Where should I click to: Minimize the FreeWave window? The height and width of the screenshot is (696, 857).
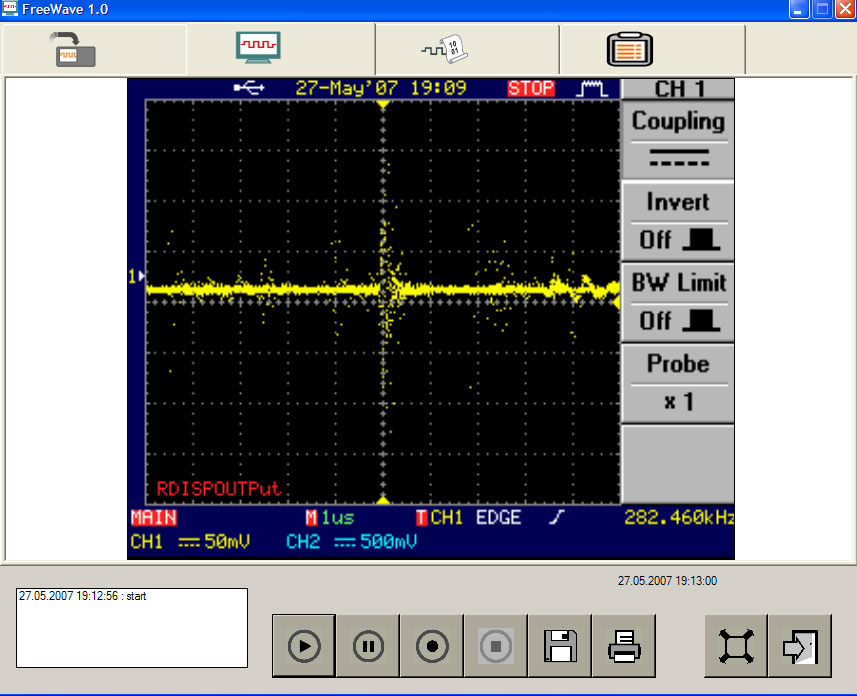click(x=799, y=9)
